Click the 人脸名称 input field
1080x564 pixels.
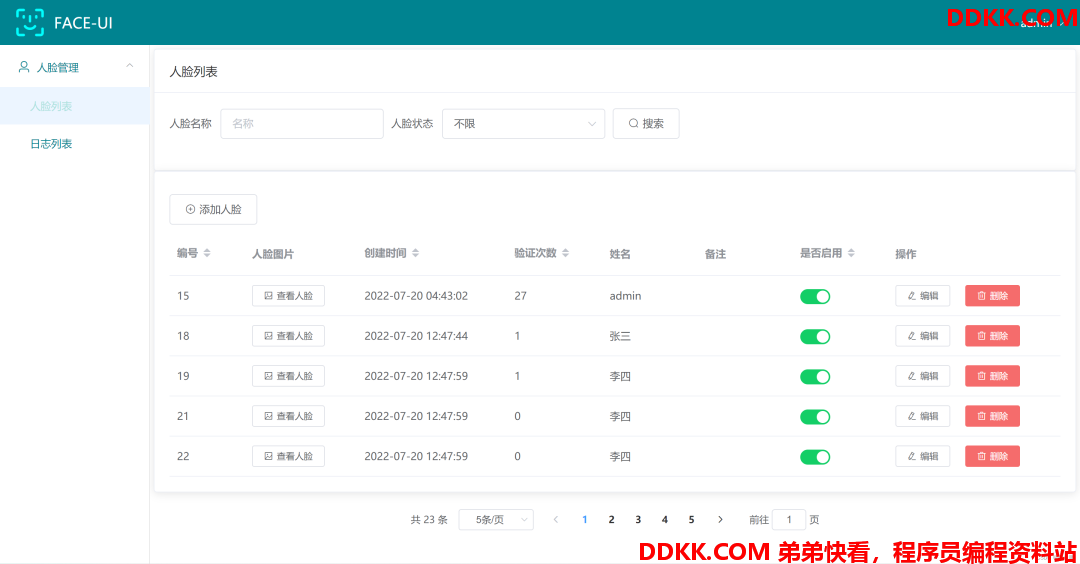[x=301, y=124]
